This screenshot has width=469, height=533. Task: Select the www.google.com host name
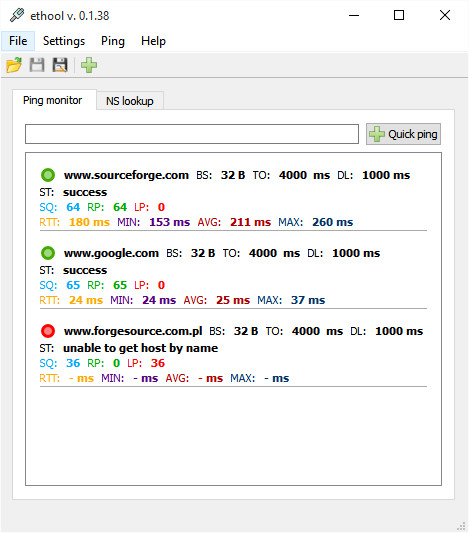coord(111,253)
